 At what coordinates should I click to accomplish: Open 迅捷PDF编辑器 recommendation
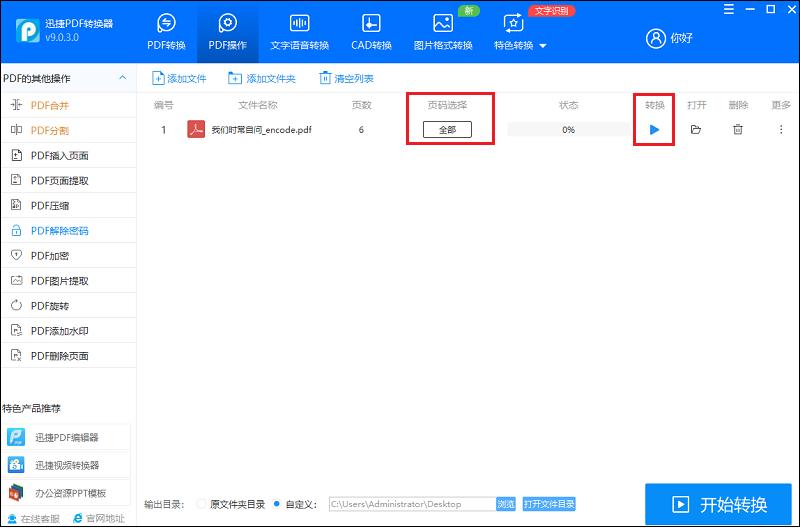pos(66,437)
